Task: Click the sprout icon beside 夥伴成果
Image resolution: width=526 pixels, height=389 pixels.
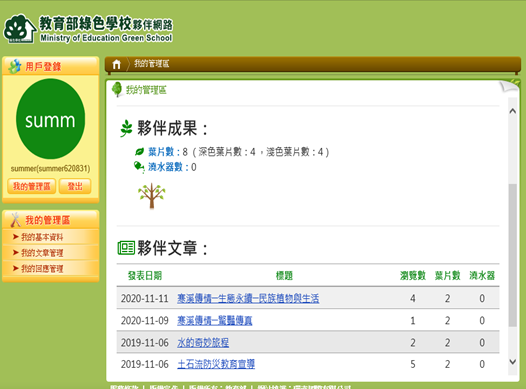Action: pyautogui.click(x=126, y=128)
